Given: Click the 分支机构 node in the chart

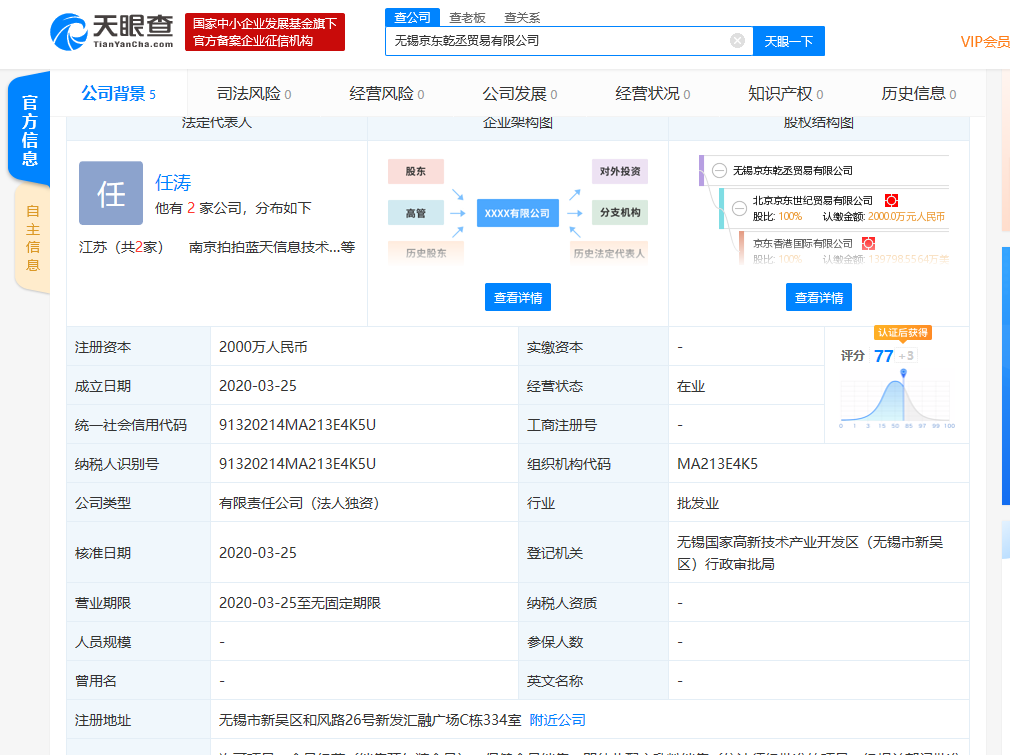Looking at the screenshot, I should (620, 212).
